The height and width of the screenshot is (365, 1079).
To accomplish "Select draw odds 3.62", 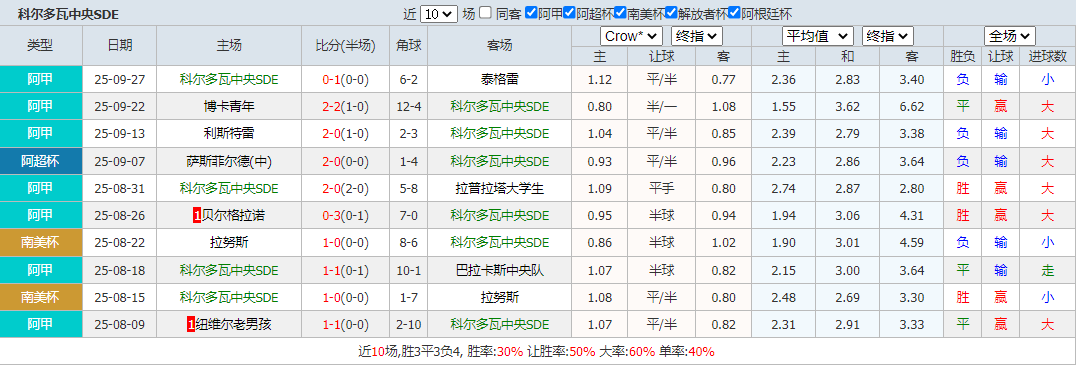I will [847, 107].
